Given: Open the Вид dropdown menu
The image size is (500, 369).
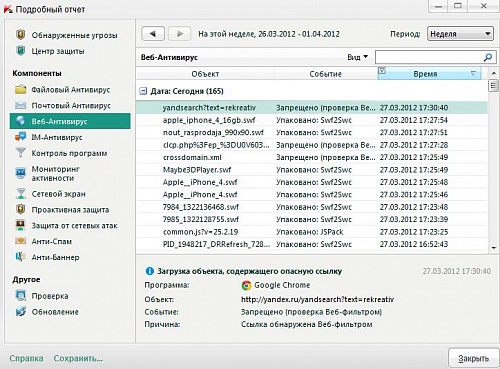Looking at the screenshot, I should click(x=358, y=57).
